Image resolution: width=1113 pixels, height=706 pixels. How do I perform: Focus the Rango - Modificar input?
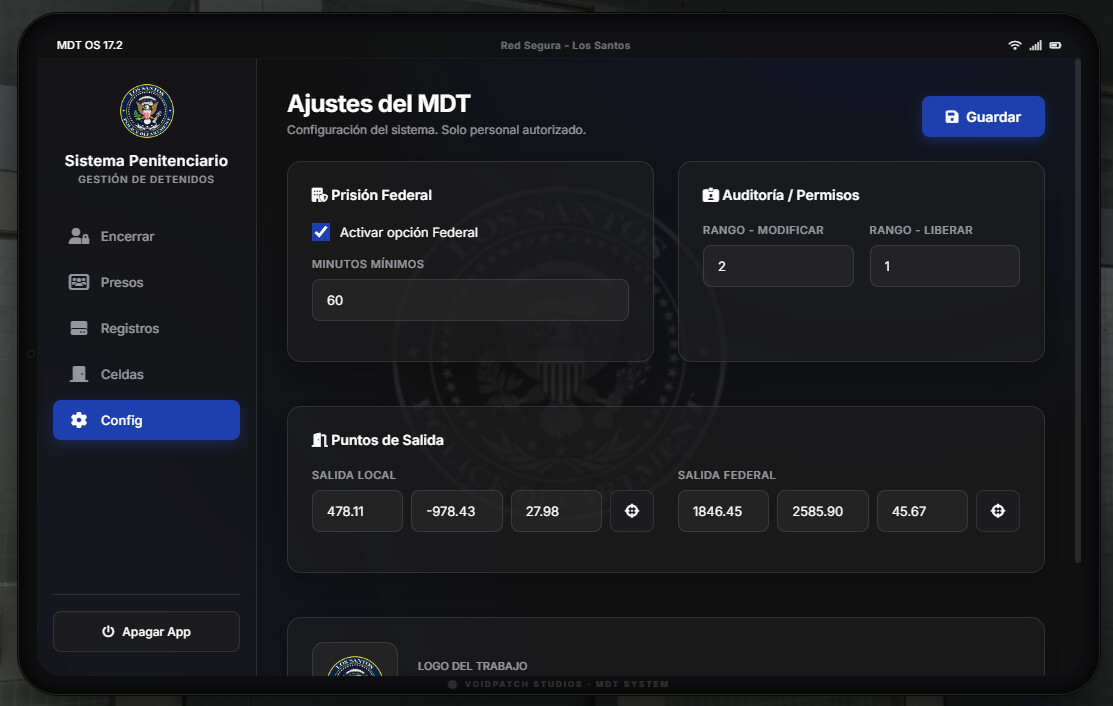(x=778, y=266)
